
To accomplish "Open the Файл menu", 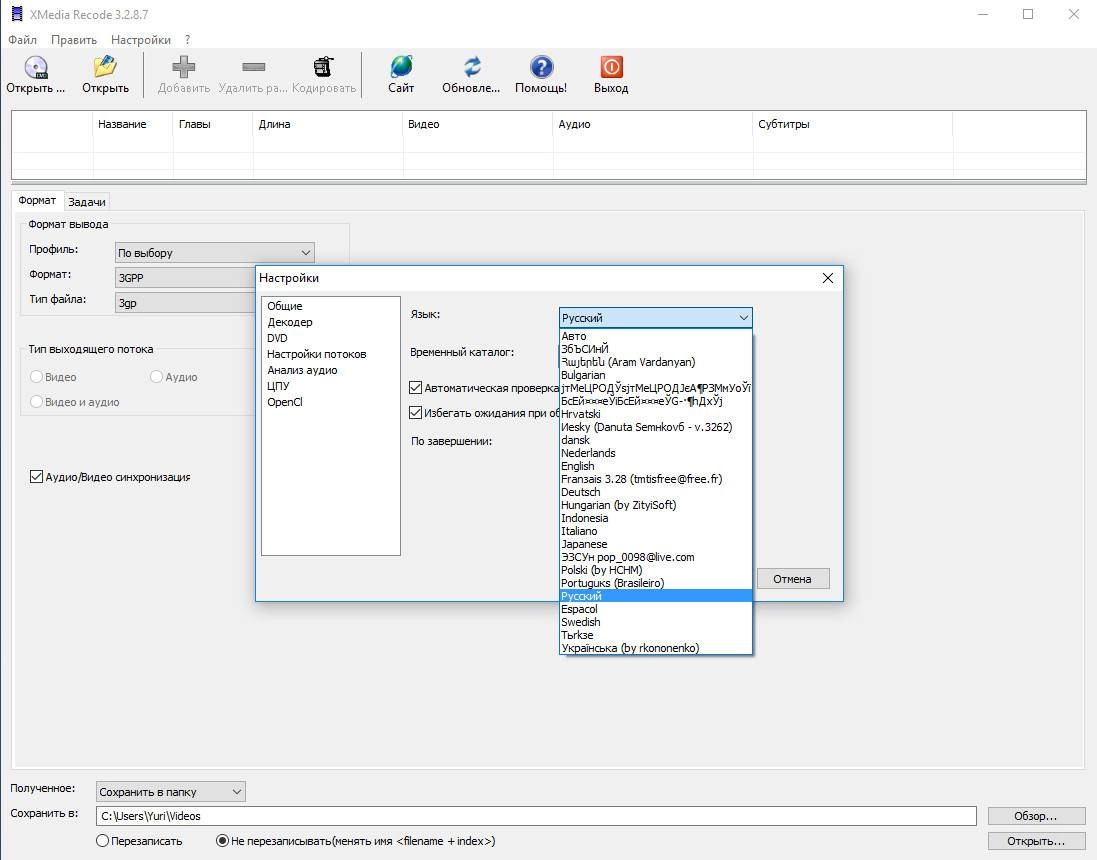I will pyautogui.click(x=22, y=40).
